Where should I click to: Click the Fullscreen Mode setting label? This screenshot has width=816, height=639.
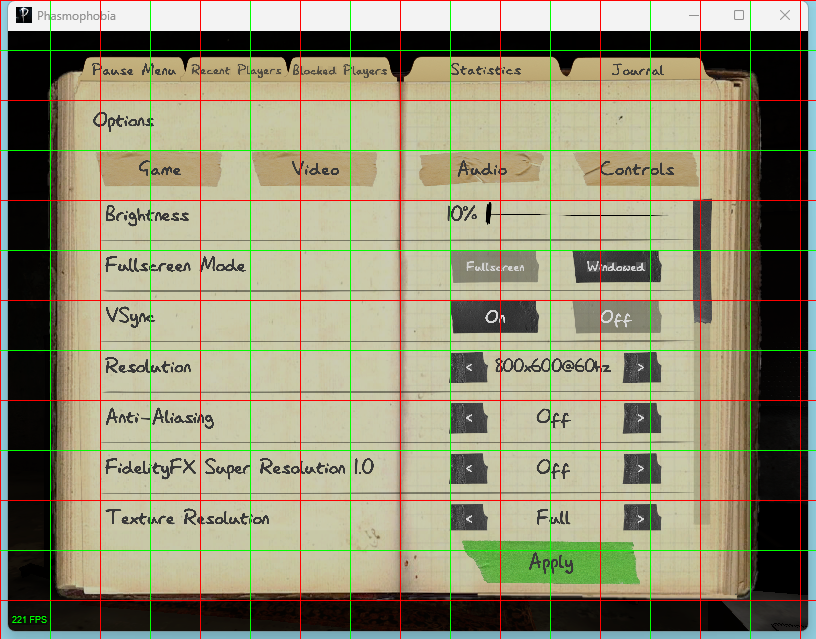pyautogui.click(x=175, y=265)
